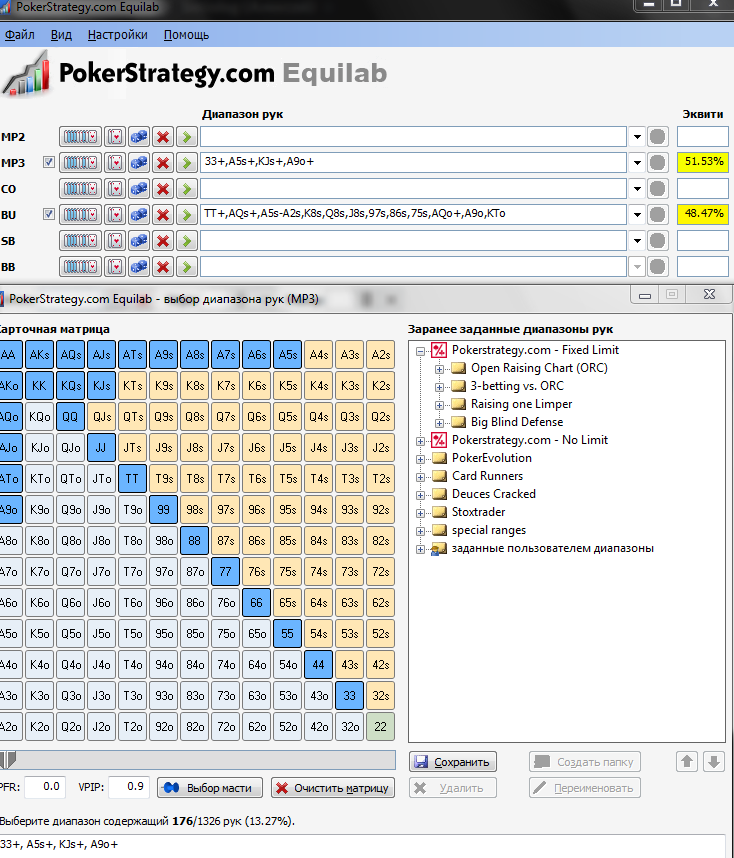Clear the MP3 range with red X

pos(163,163)
